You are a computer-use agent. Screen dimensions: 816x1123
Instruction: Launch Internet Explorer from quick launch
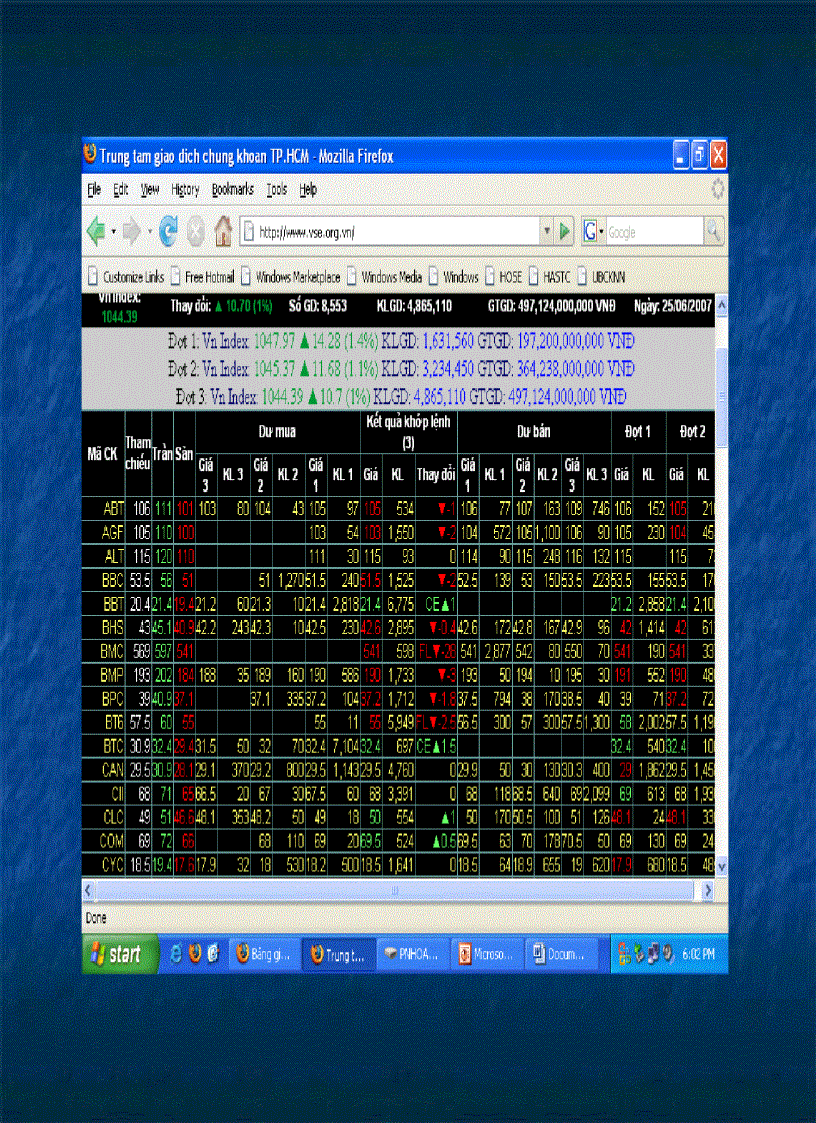pos(177,954)
